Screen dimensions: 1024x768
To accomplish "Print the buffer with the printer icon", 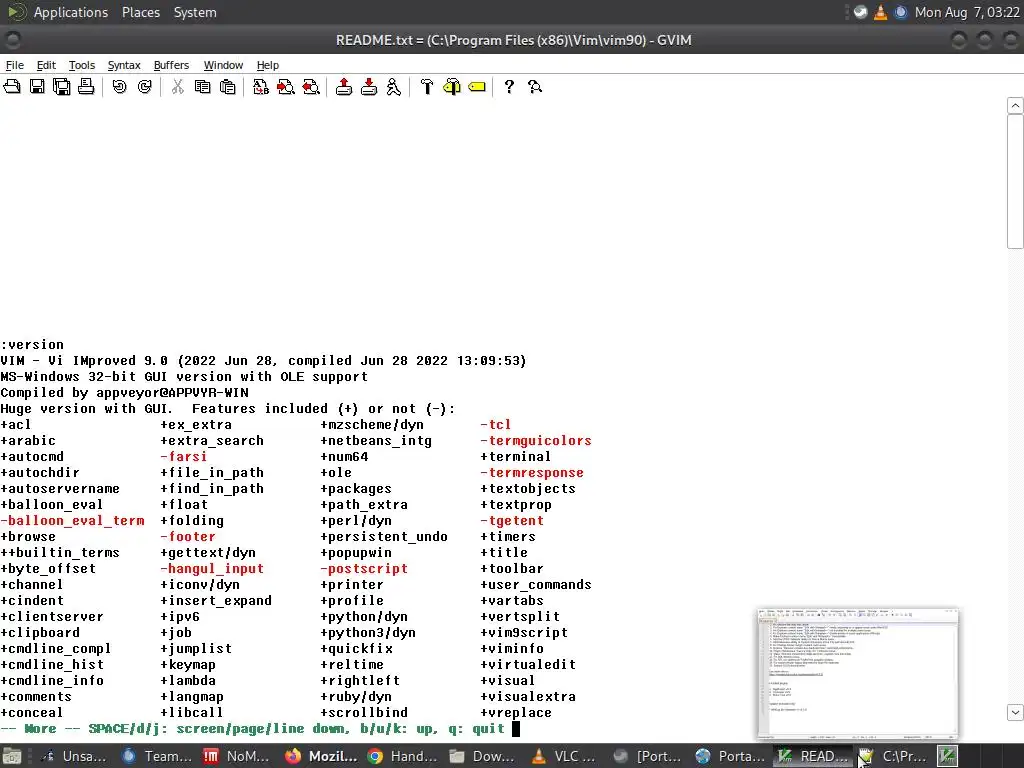I will [86, 87].
